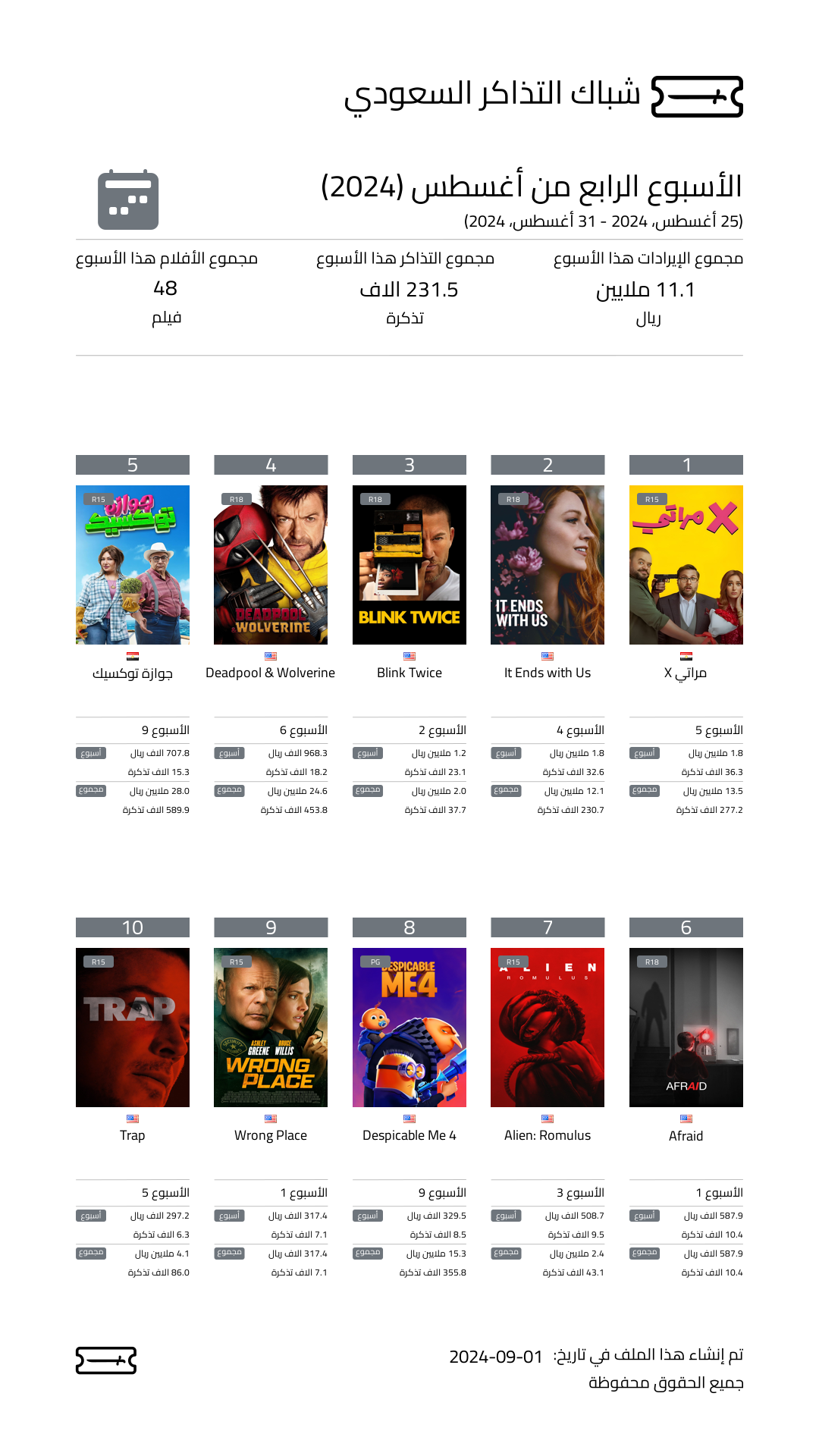This screenshot has width=819, height=1456.
Task: Open the Deadpool & Wolverine poster
Action: (271, 565)
